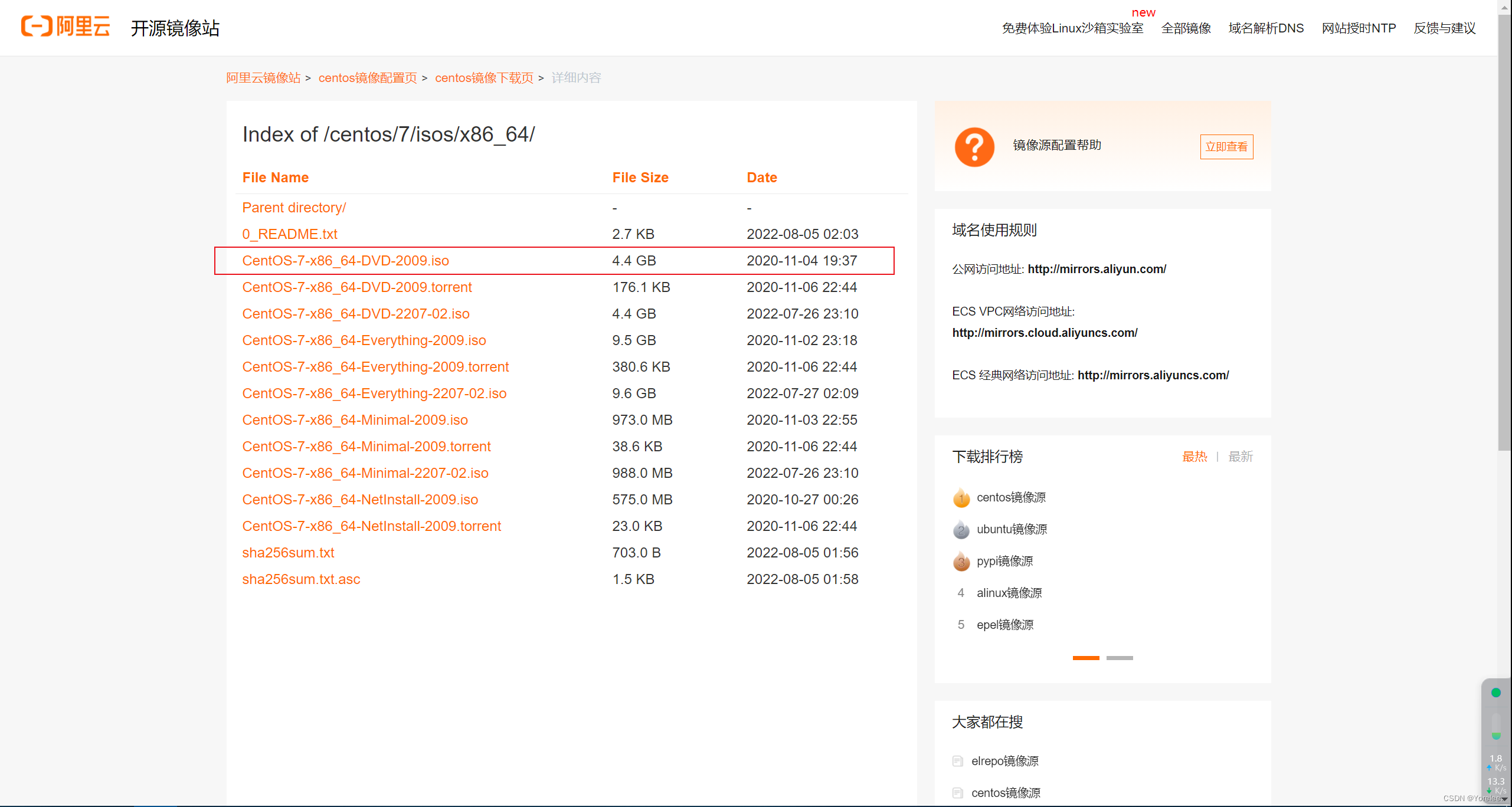Open sha256sum.txt file link
The height and width of the screenshot is (807, 1512).
(288, 553)
